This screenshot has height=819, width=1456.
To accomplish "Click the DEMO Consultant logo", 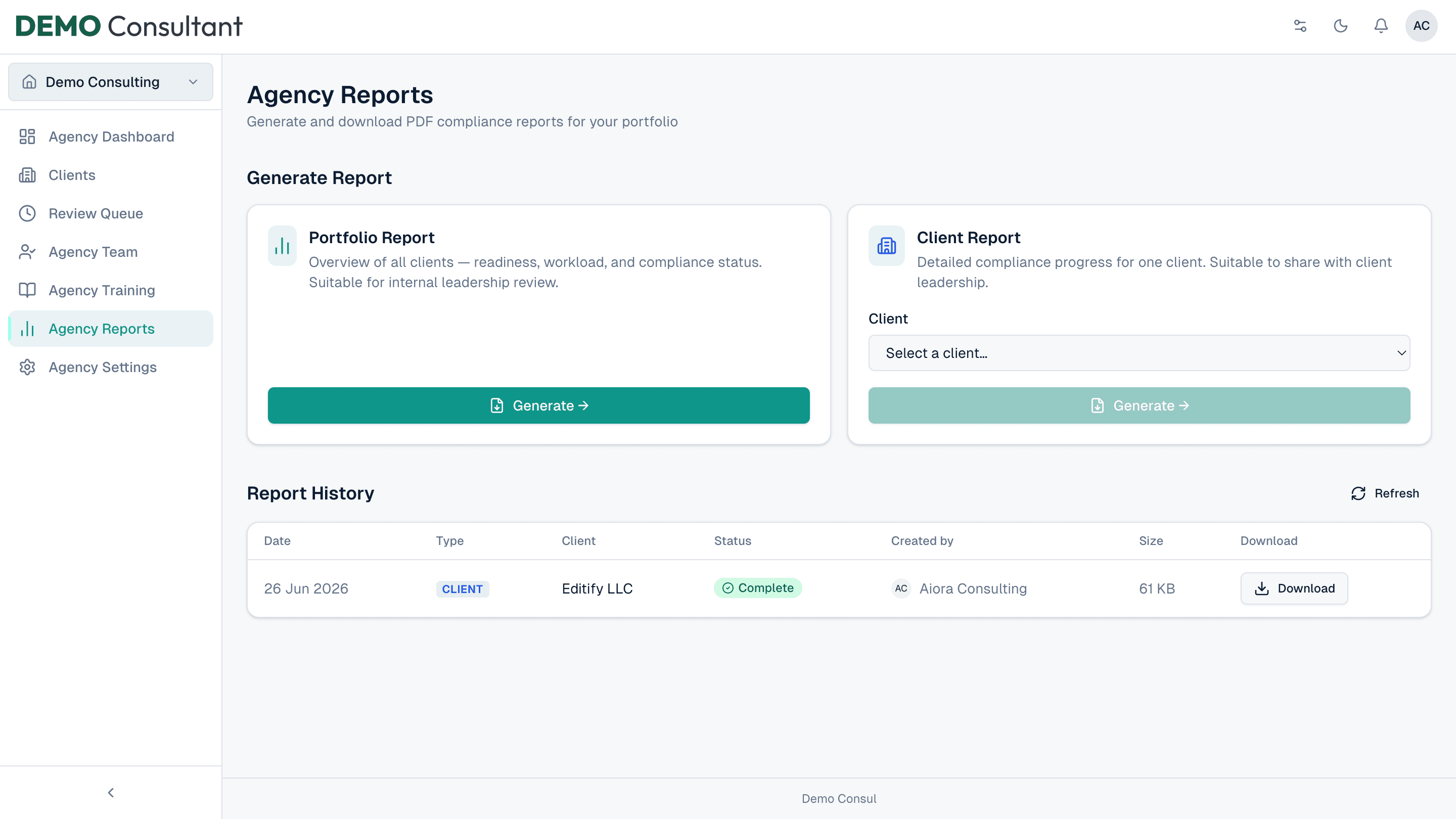I will [129, 26].
